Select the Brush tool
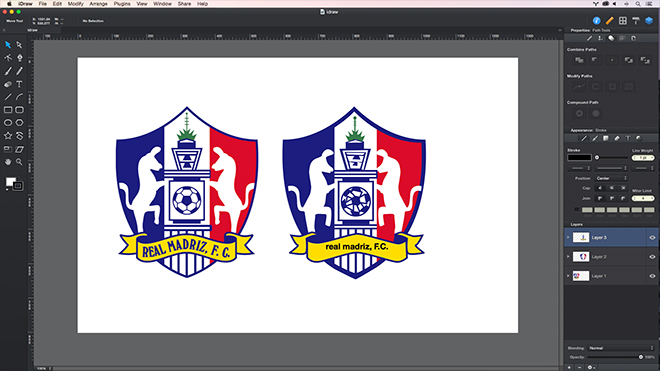The height and width of the screenshot is (371, 660). (x=8, y=71)
